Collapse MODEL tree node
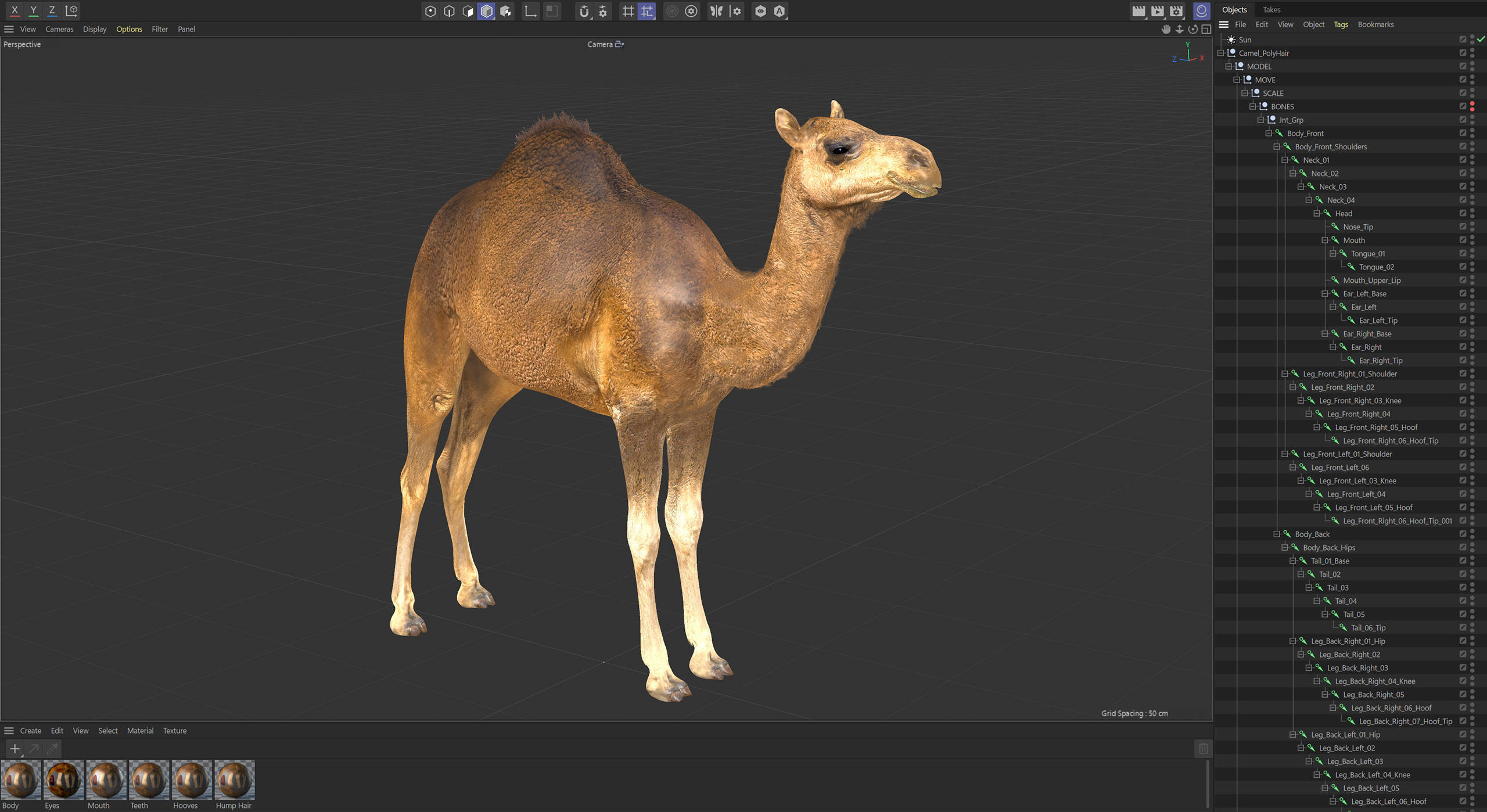The height and width of the screenshot is (812, 1487). [1229, 66]
